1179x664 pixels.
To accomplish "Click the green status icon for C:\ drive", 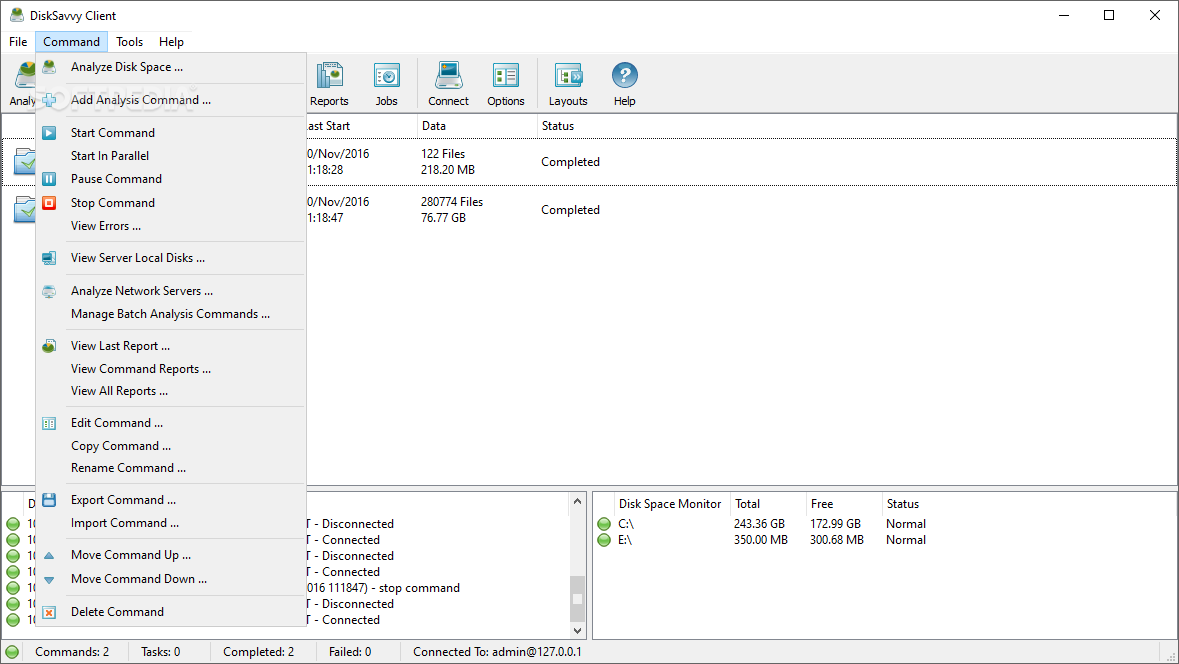I will pyautogui.click(x=604, y=524).
